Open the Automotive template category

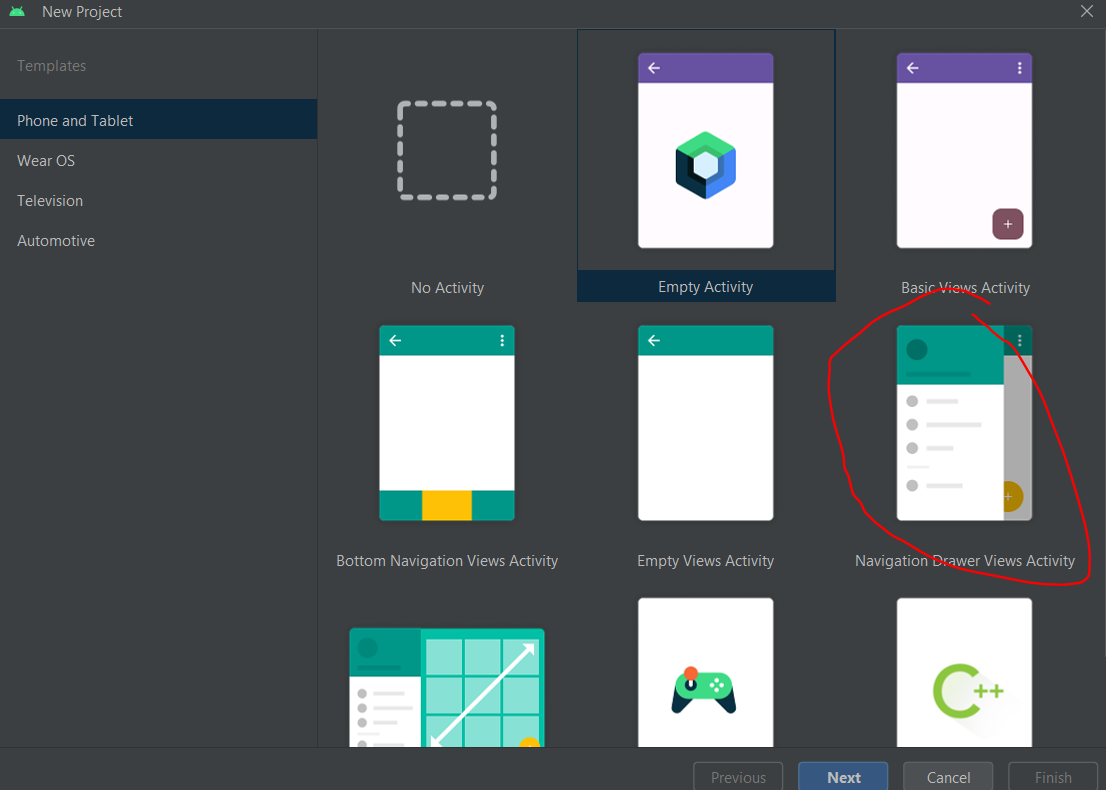[x=159, y=241]
